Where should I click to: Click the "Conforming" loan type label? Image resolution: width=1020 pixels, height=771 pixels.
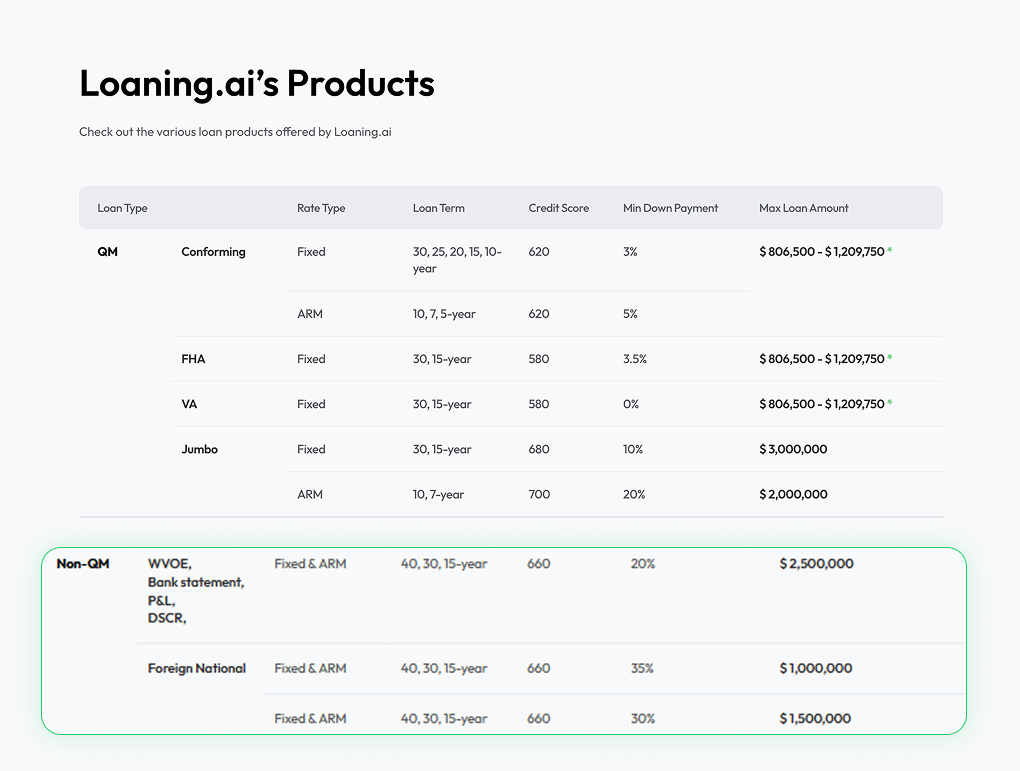[213, 252]
